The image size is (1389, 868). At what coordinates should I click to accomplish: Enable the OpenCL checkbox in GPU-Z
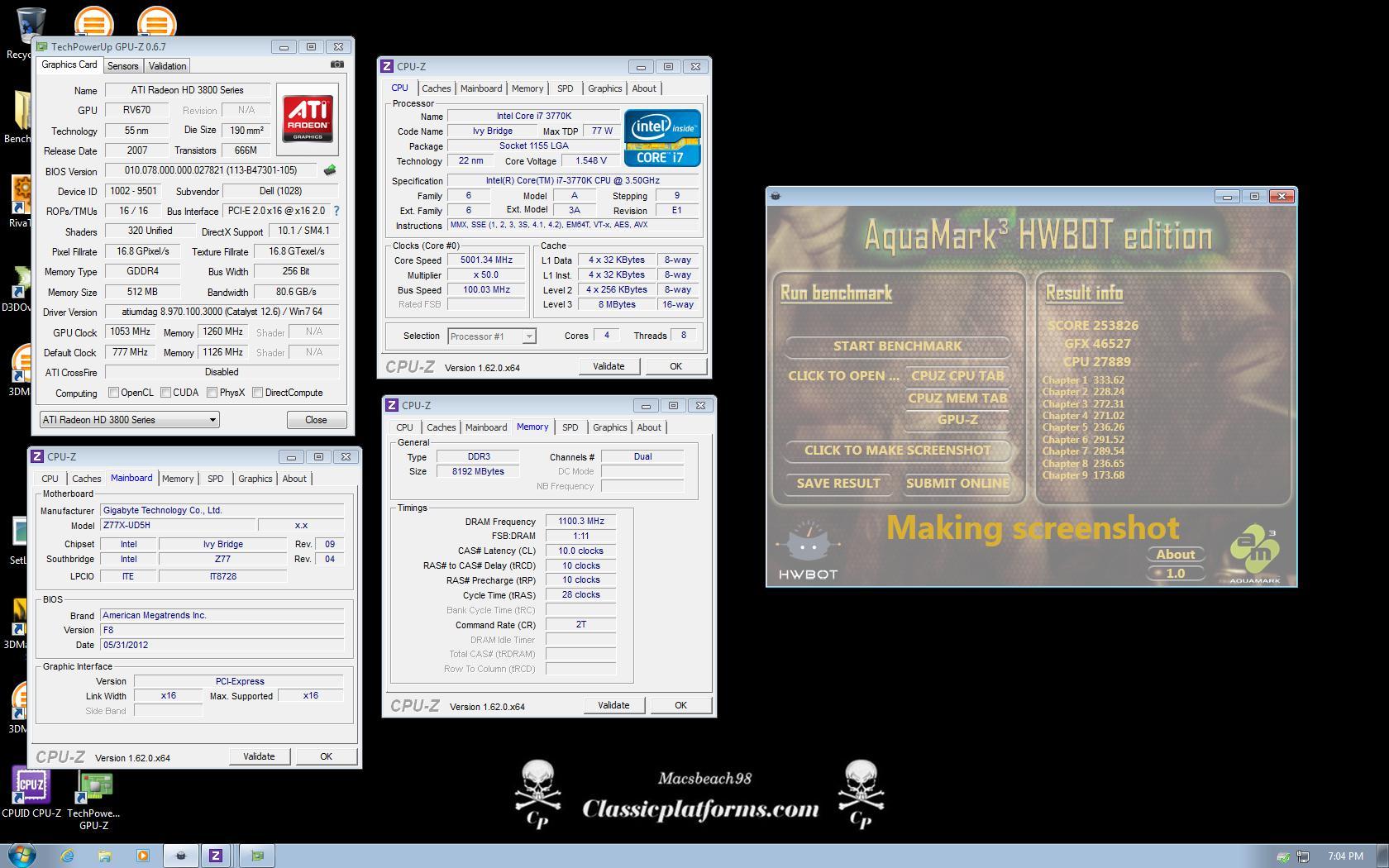(x=113, y=393)
